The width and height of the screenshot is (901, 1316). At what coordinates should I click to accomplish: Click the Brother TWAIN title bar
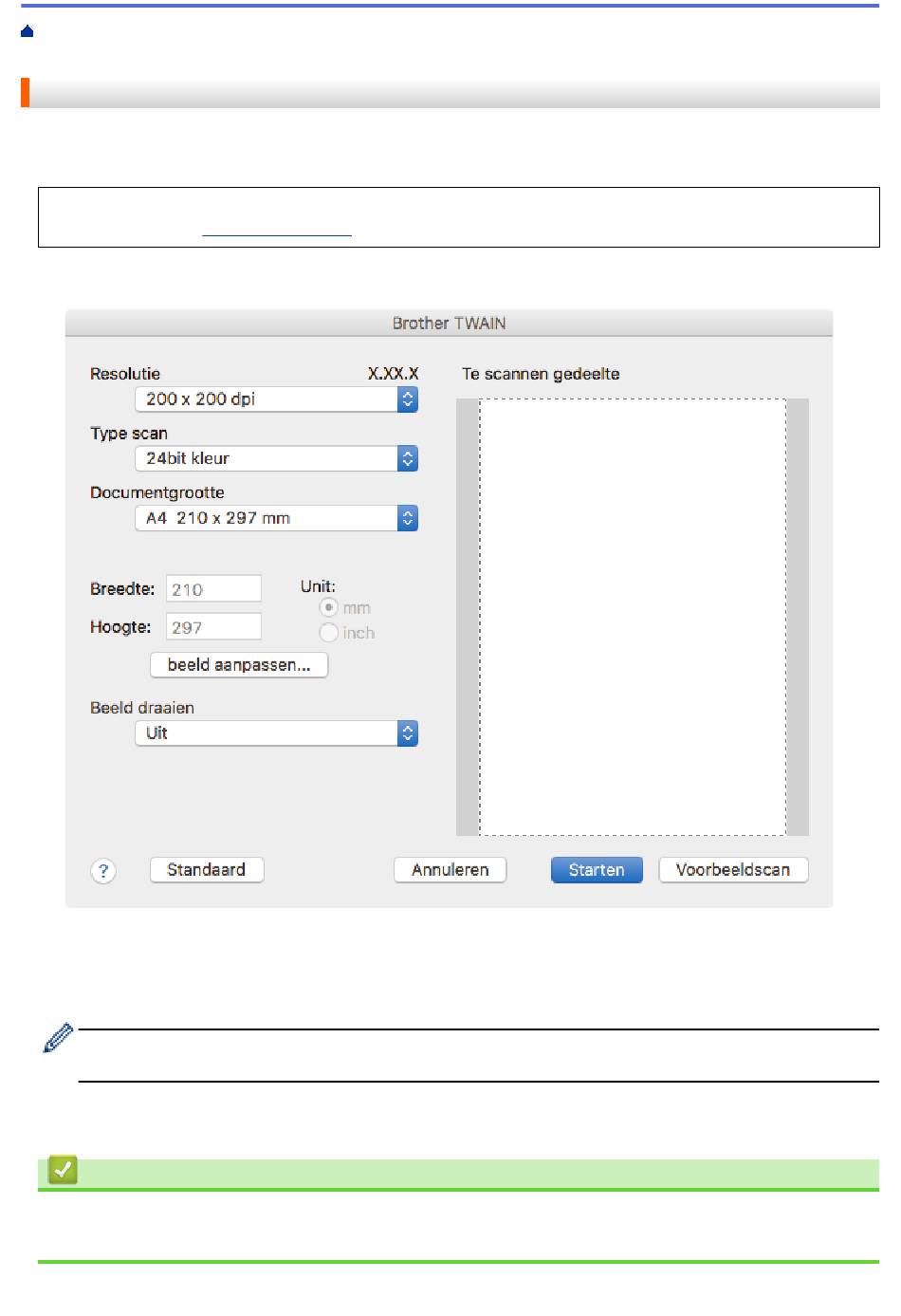pyautogui.click(x=449, y=324)
